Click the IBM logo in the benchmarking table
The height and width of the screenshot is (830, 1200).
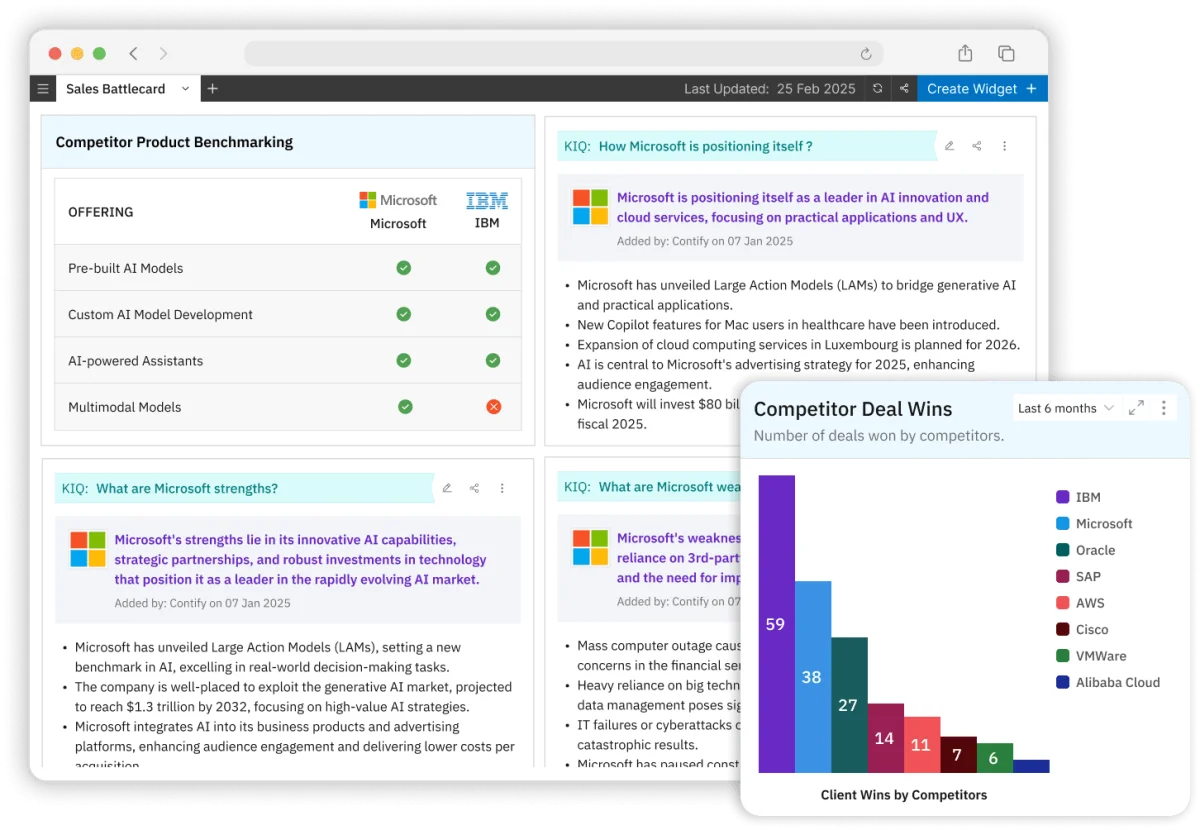[x=487, y=199]
